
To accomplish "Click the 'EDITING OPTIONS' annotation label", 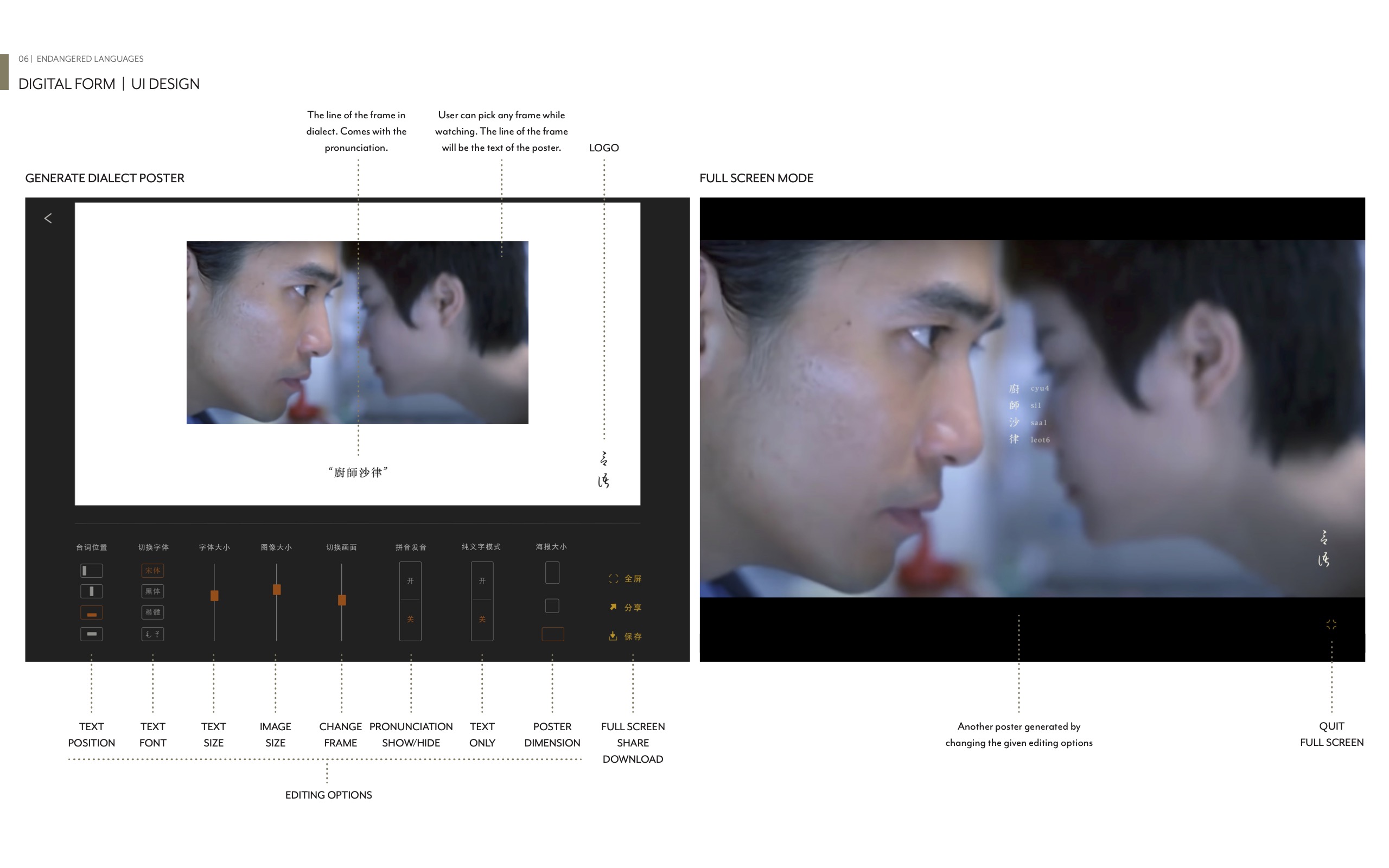I will pos(328,795).
